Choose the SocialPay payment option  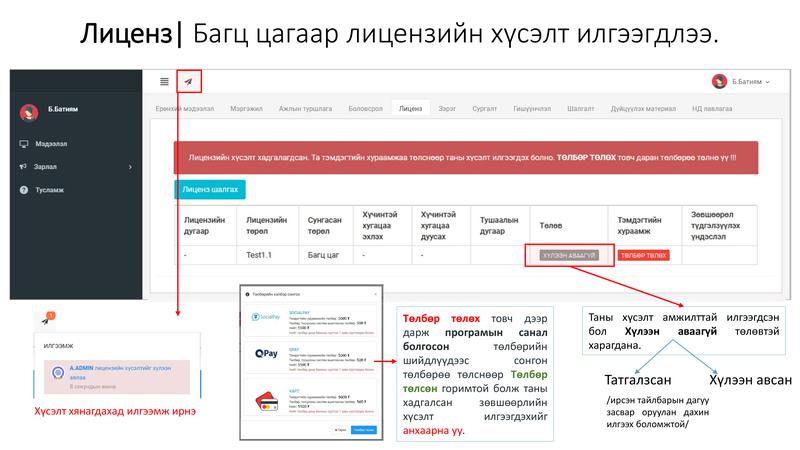coord(266,316)
